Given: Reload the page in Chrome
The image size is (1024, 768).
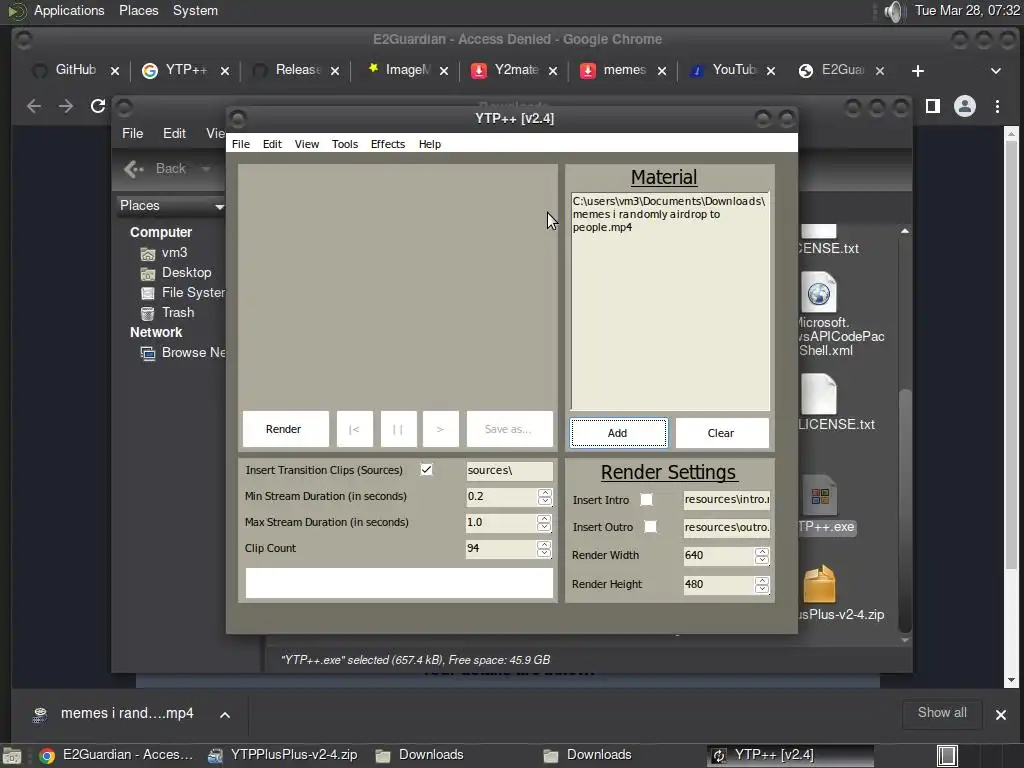Looking at the screenshot, I should 98,106.
